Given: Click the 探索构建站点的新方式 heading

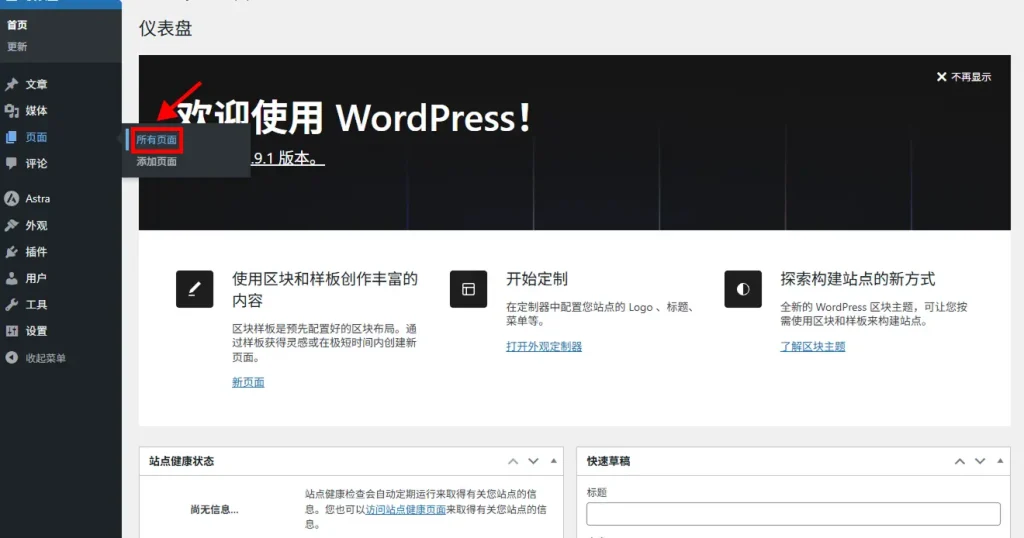Looking at the screenshot, I should point(858,279).
